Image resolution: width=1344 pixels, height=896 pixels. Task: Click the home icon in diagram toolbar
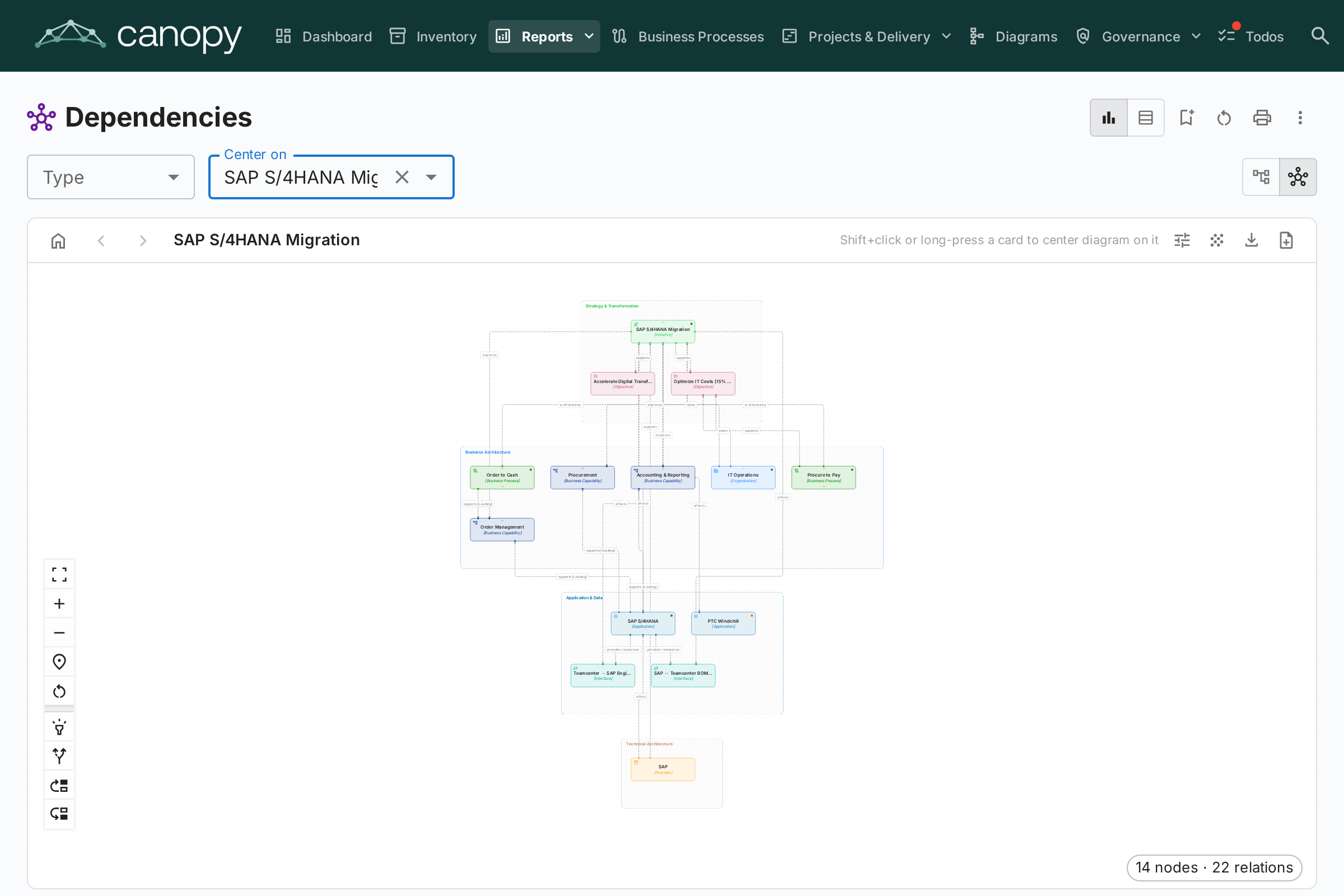pyautogui.click(x=58, y=241)
